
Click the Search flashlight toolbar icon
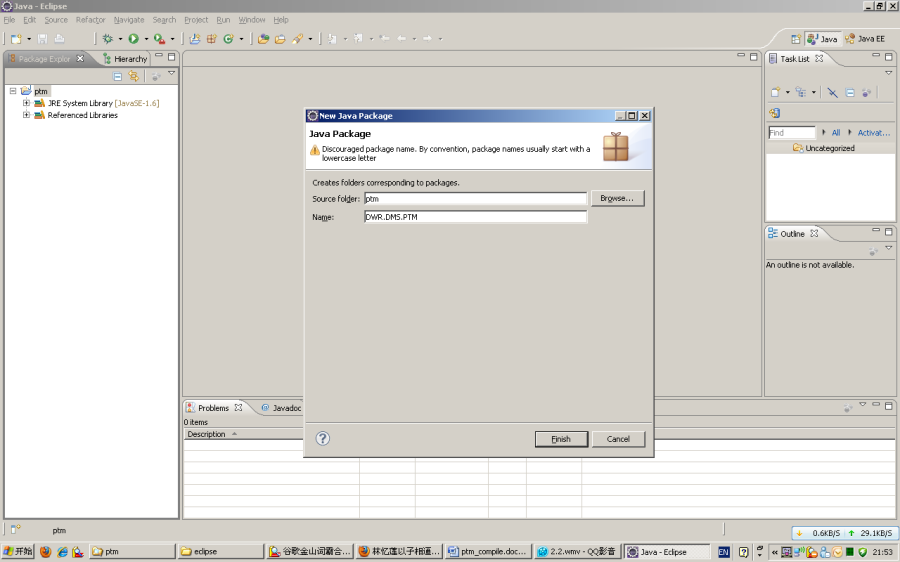tap(297, 39)
